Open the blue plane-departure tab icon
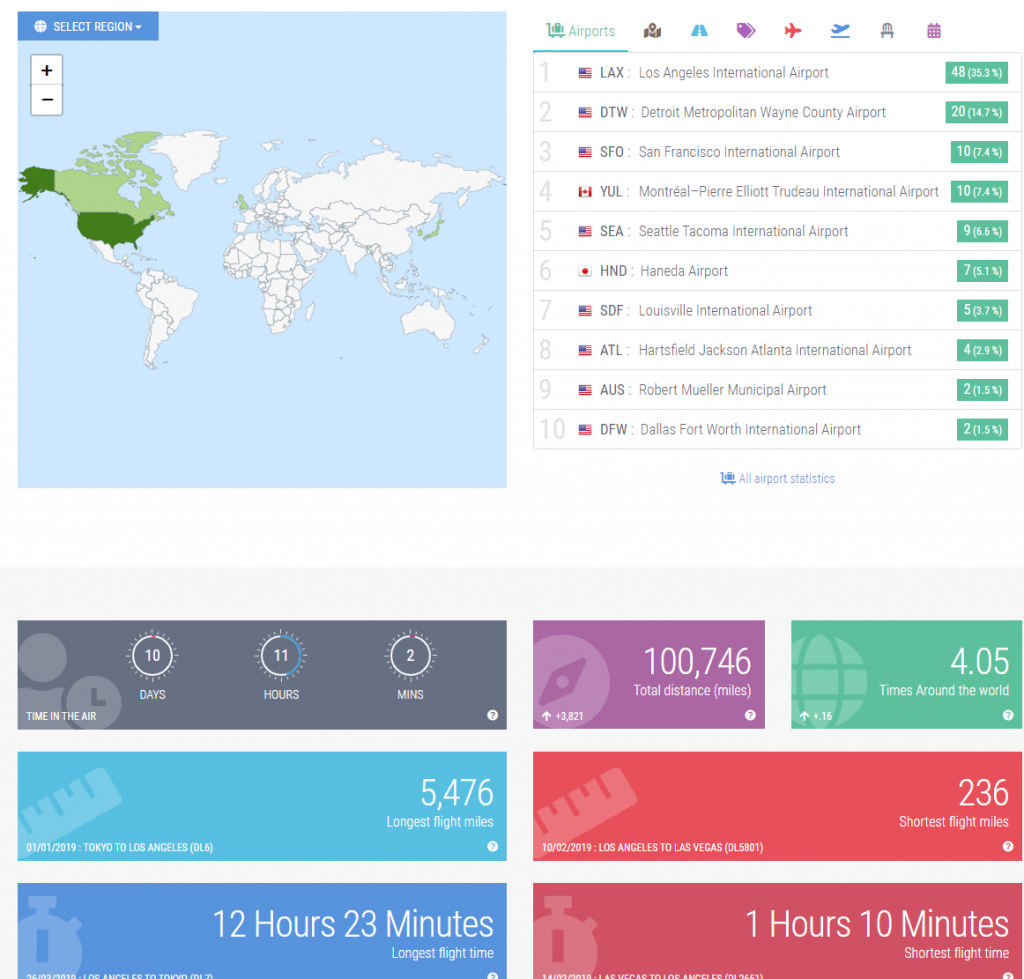Viewport: 1024px width, 979px height. click(x=840, y=31)
